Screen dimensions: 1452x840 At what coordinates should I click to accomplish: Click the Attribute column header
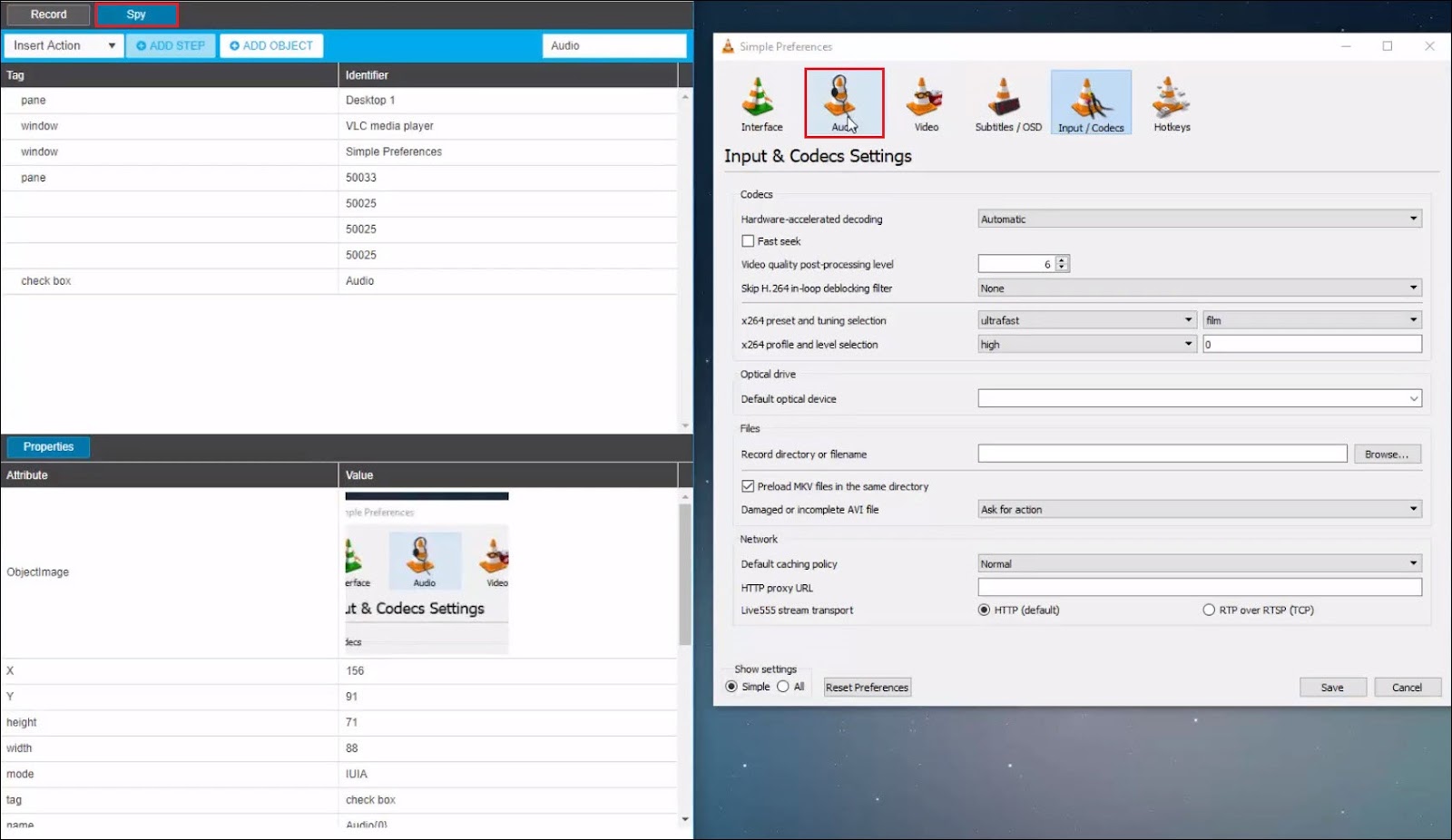point(170,475)
